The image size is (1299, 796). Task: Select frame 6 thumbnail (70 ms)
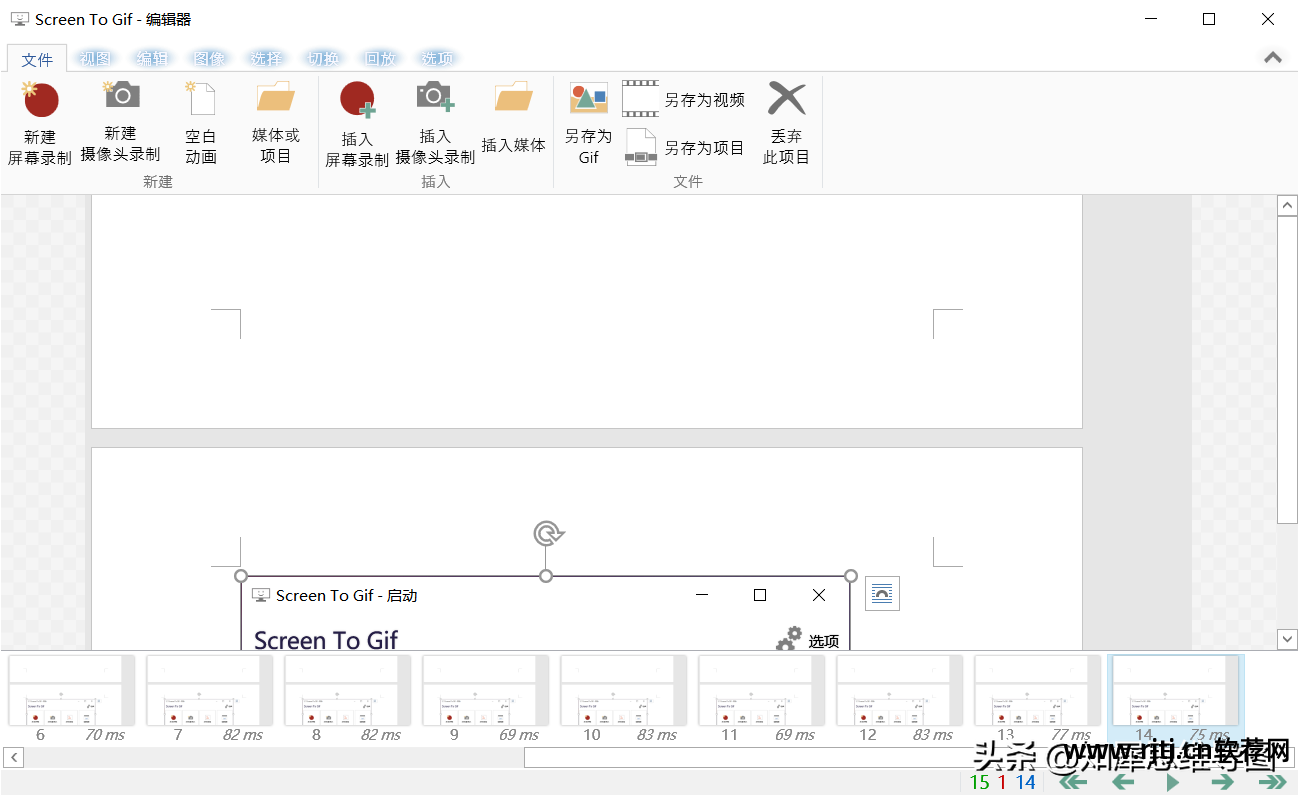pos(71,699)
